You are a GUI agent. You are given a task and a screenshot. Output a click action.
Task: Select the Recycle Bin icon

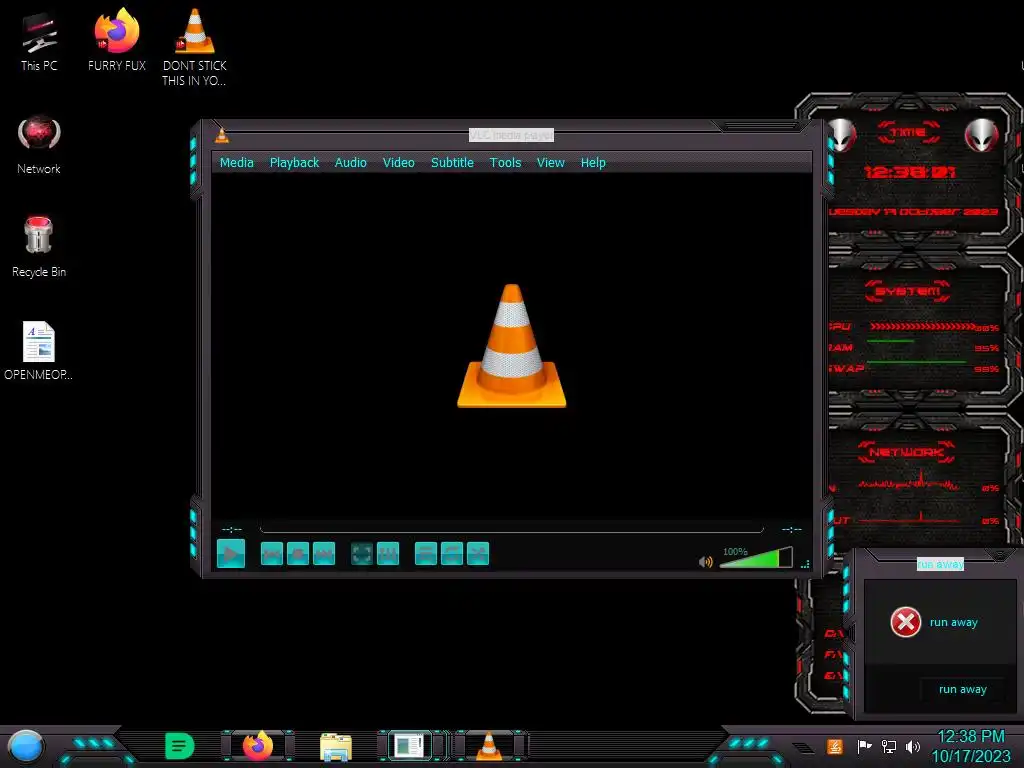point(39,247)
